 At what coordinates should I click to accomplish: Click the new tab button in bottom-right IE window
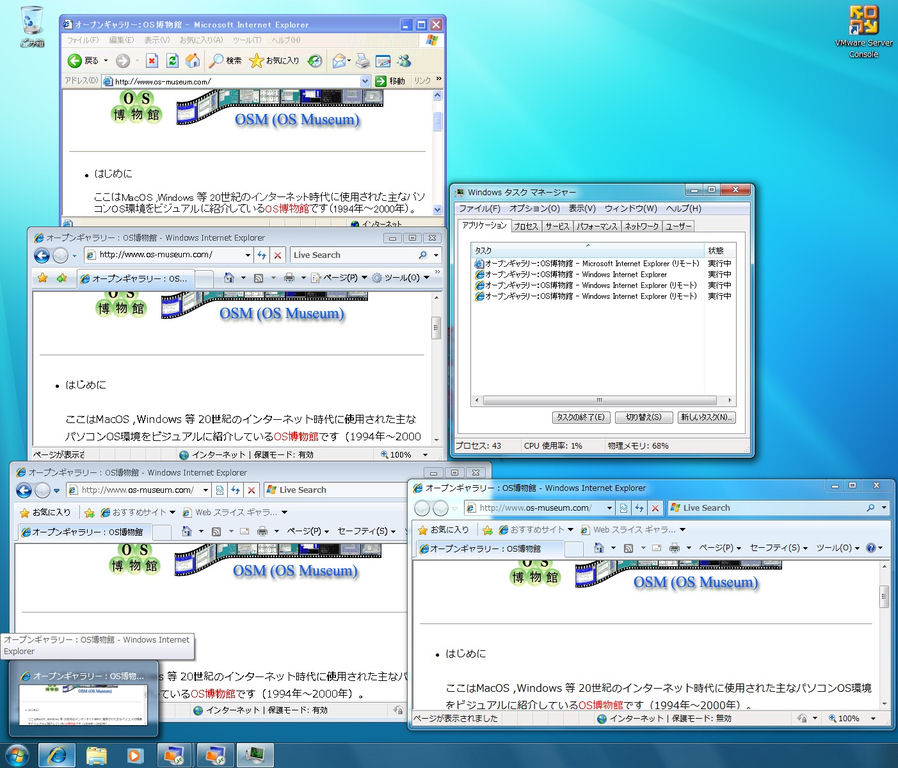click(x=573, y=549)
